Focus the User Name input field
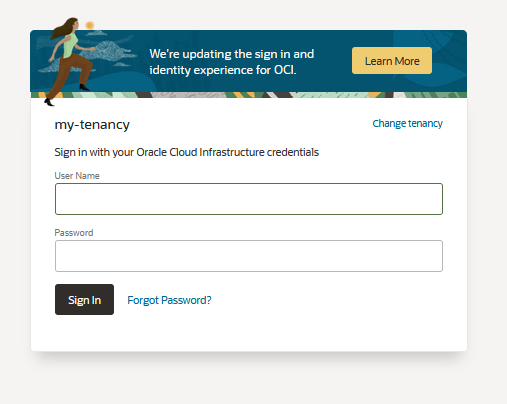The height and width of the screenshot is (404, 507). [x=249, y=199]
